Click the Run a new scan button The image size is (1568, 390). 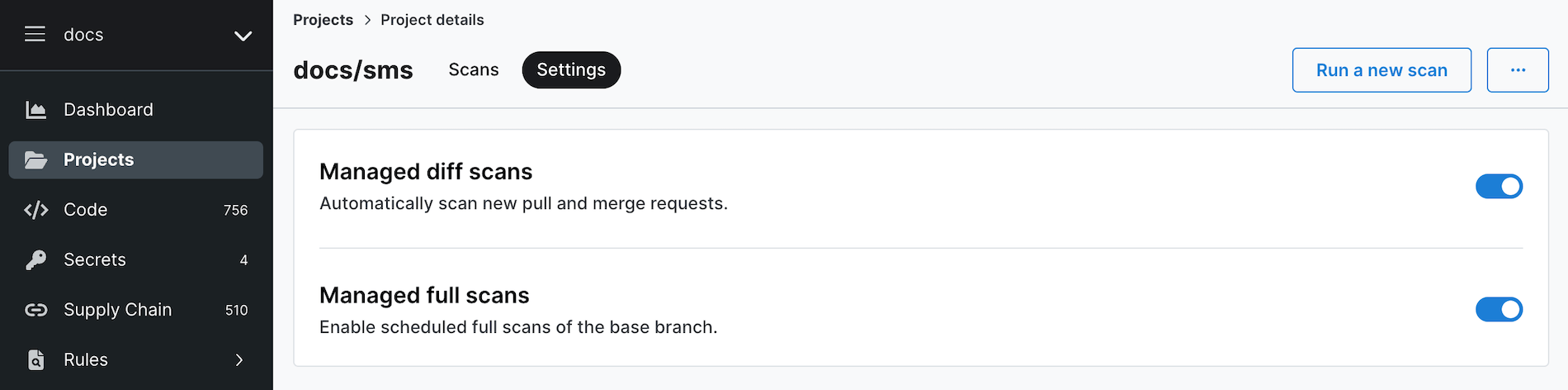click(x=1381, y=70)
